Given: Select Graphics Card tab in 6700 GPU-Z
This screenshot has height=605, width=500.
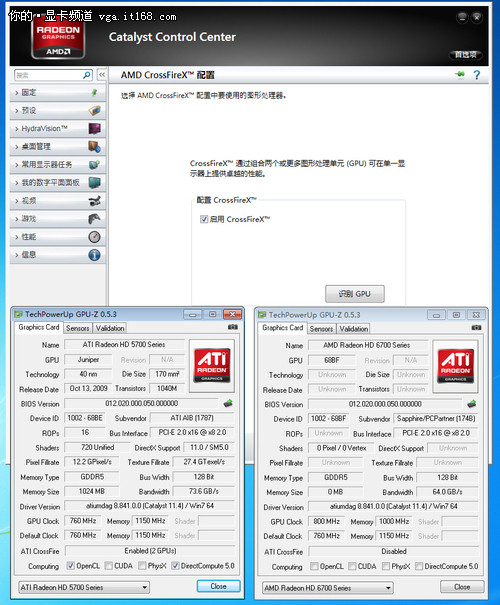Looking at the screenshot, I should (x=282, y=328).
